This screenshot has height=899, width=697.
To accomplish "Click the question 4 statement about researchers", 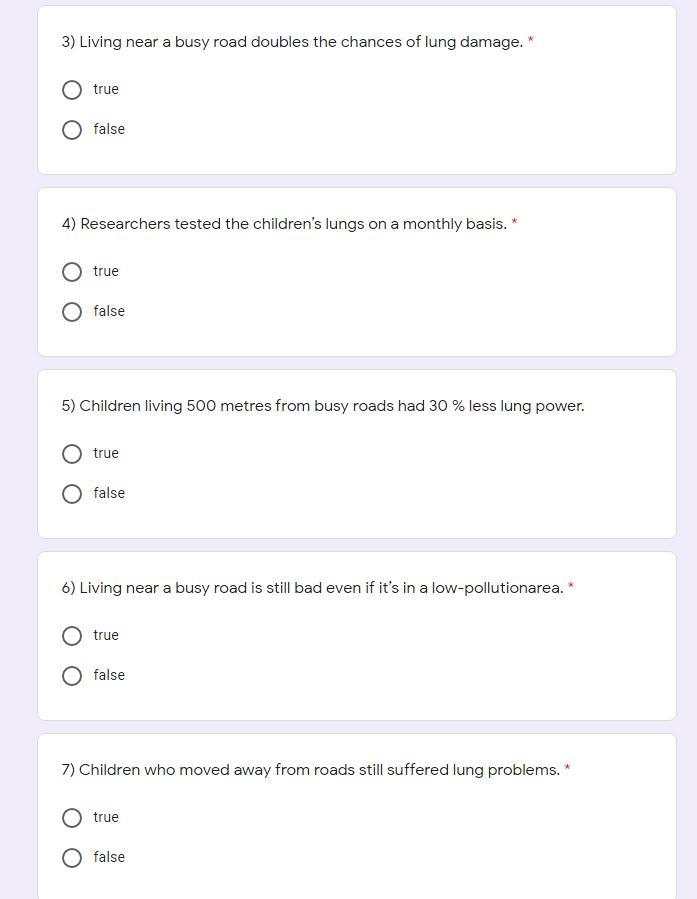I will coord(283,224).
